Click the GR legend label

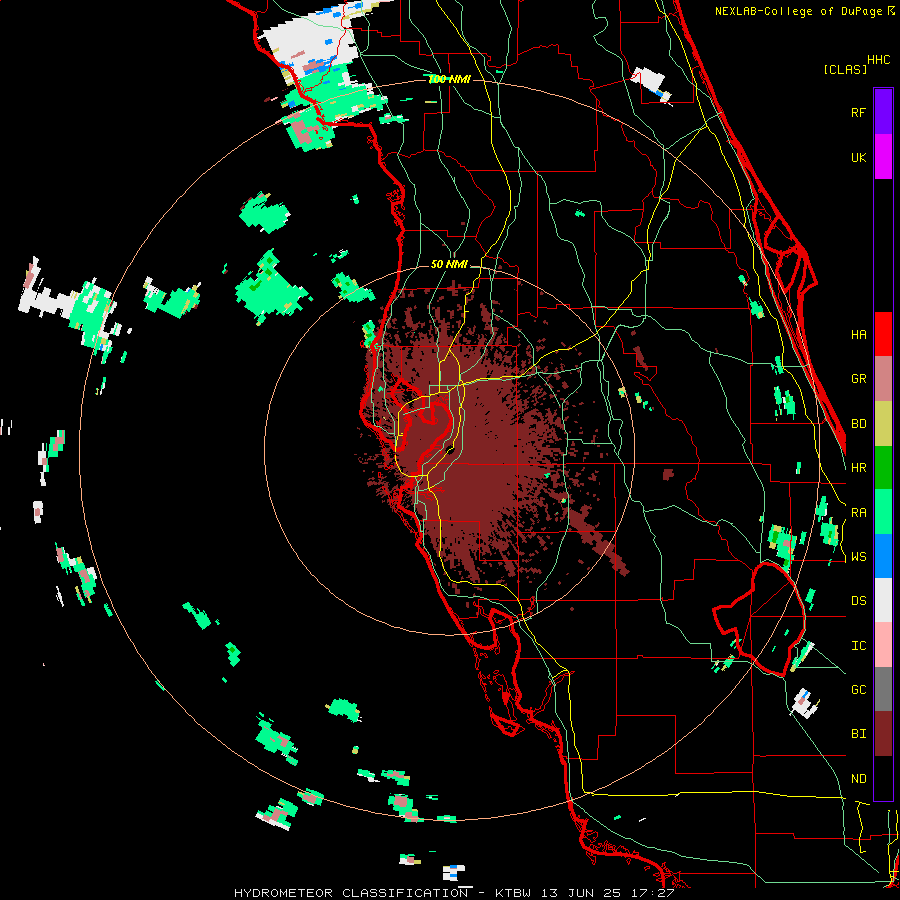click(x=858, y=379)
